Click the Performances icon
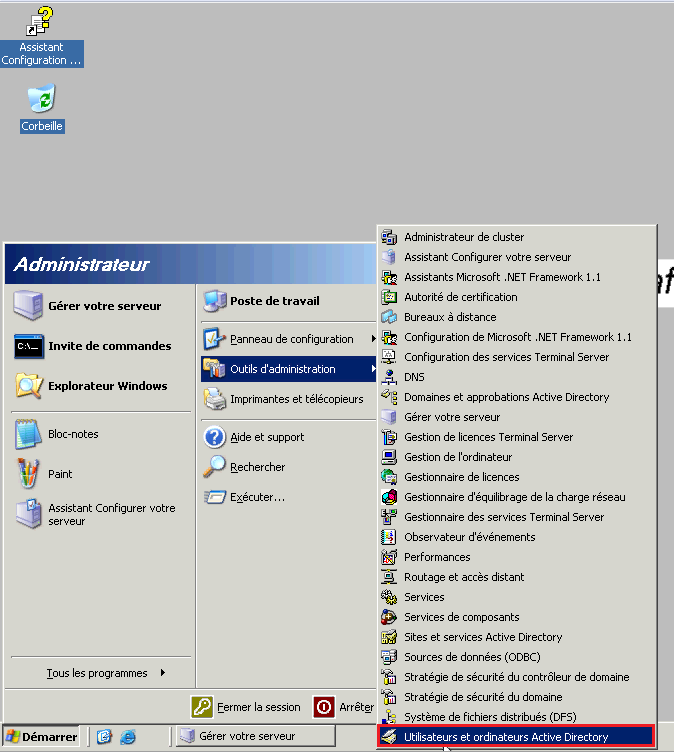The height and width of the screenshot is (752, 674). pyautogui.click(x=389, y=557)
